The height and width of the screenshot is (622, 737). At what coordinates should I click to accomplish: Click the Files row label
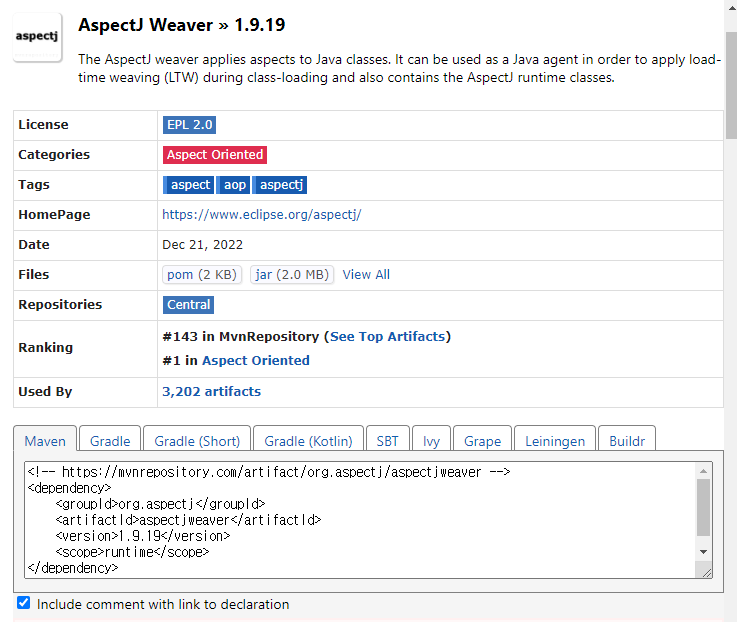click(33, 275)
